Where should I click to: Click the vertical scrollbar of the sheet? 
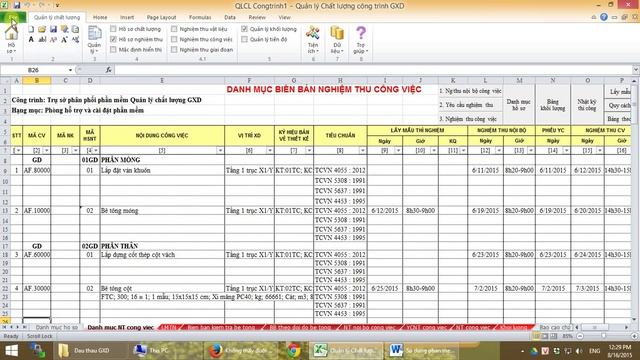pyautogui.click(x=634, y=200)
